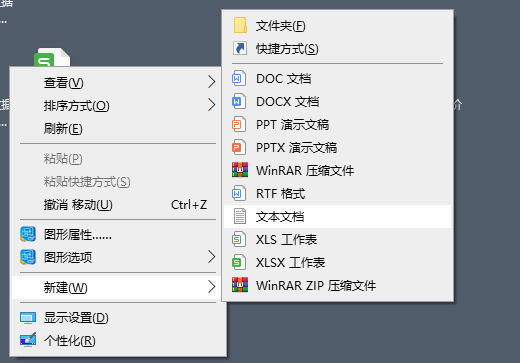Click the WinRAR ZIP 压缩文件 icon
The width and height of the screenshot is (520, 363).
click(x=240, y=285)
